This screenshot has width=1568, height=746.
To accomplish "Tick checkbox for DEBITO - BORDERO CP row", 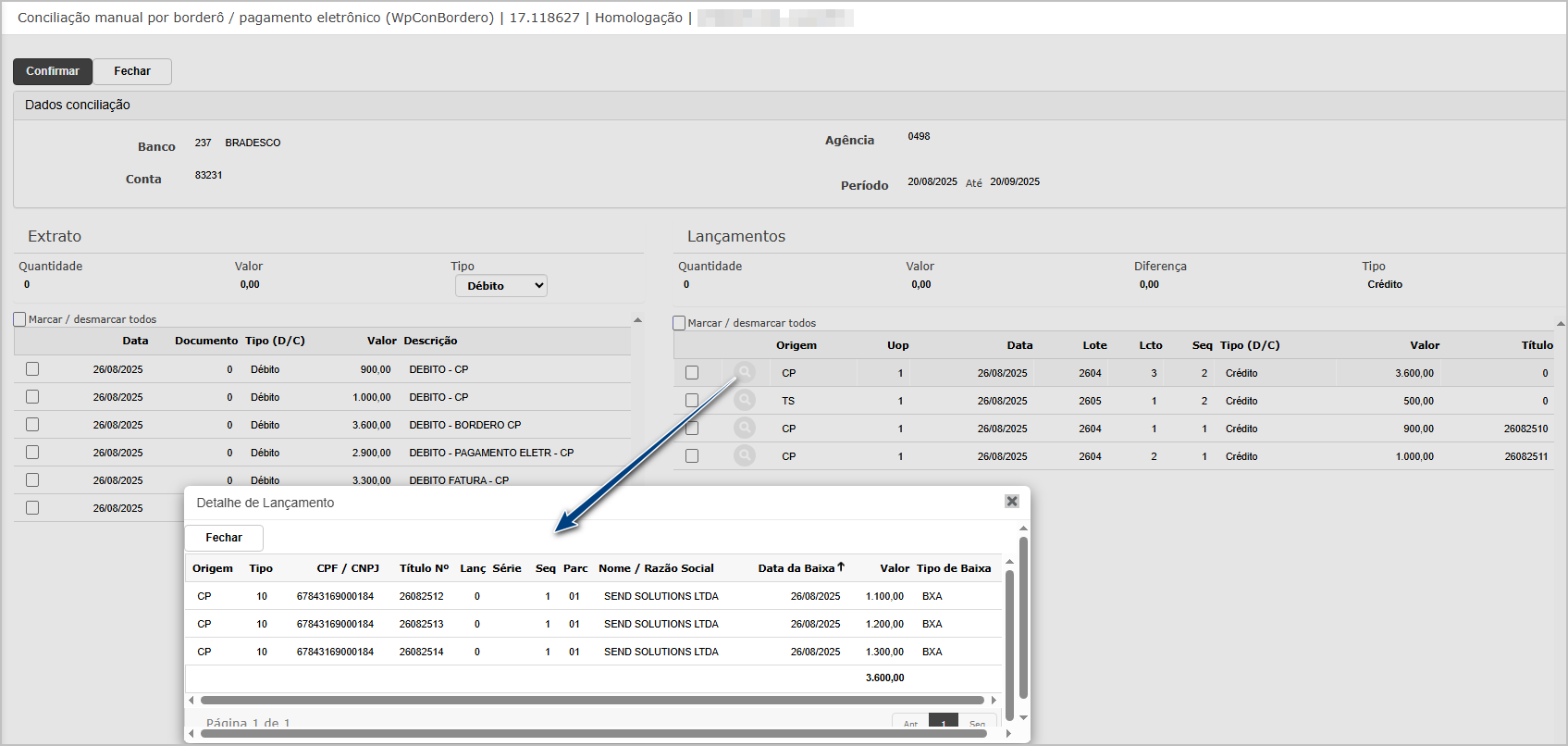I will 32,424.
